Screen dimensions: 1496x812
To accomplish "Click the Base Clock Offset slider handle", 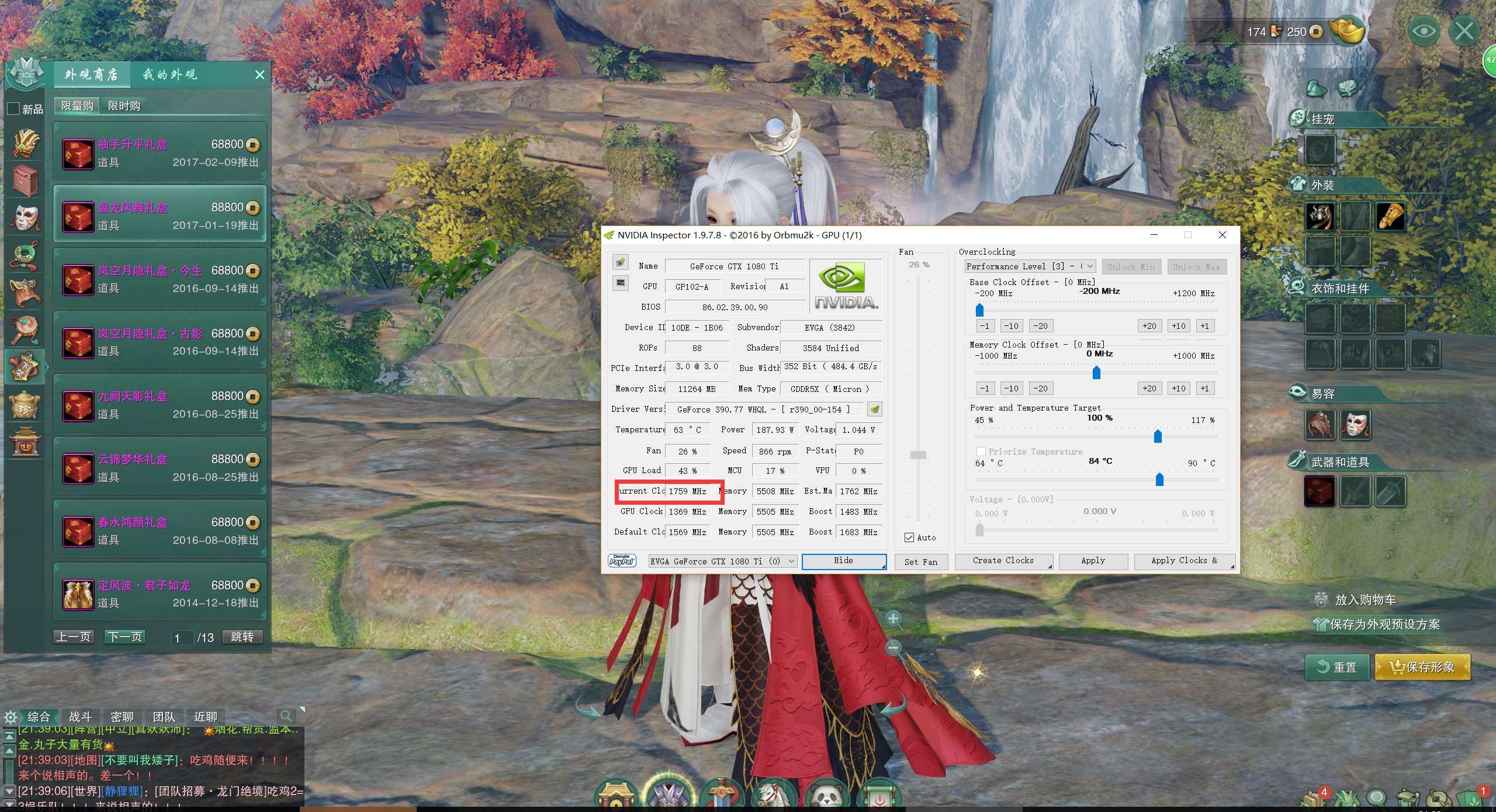I will pyautogui.click(x=980, y=310).
